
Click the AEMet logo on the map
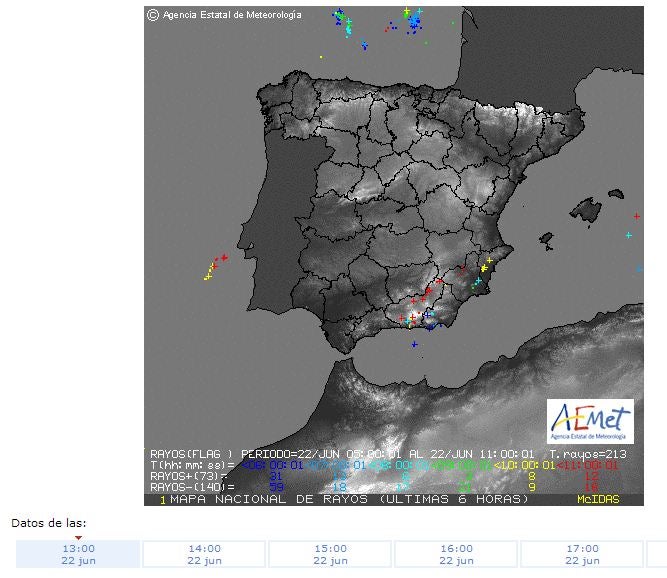tap(590, 421)
